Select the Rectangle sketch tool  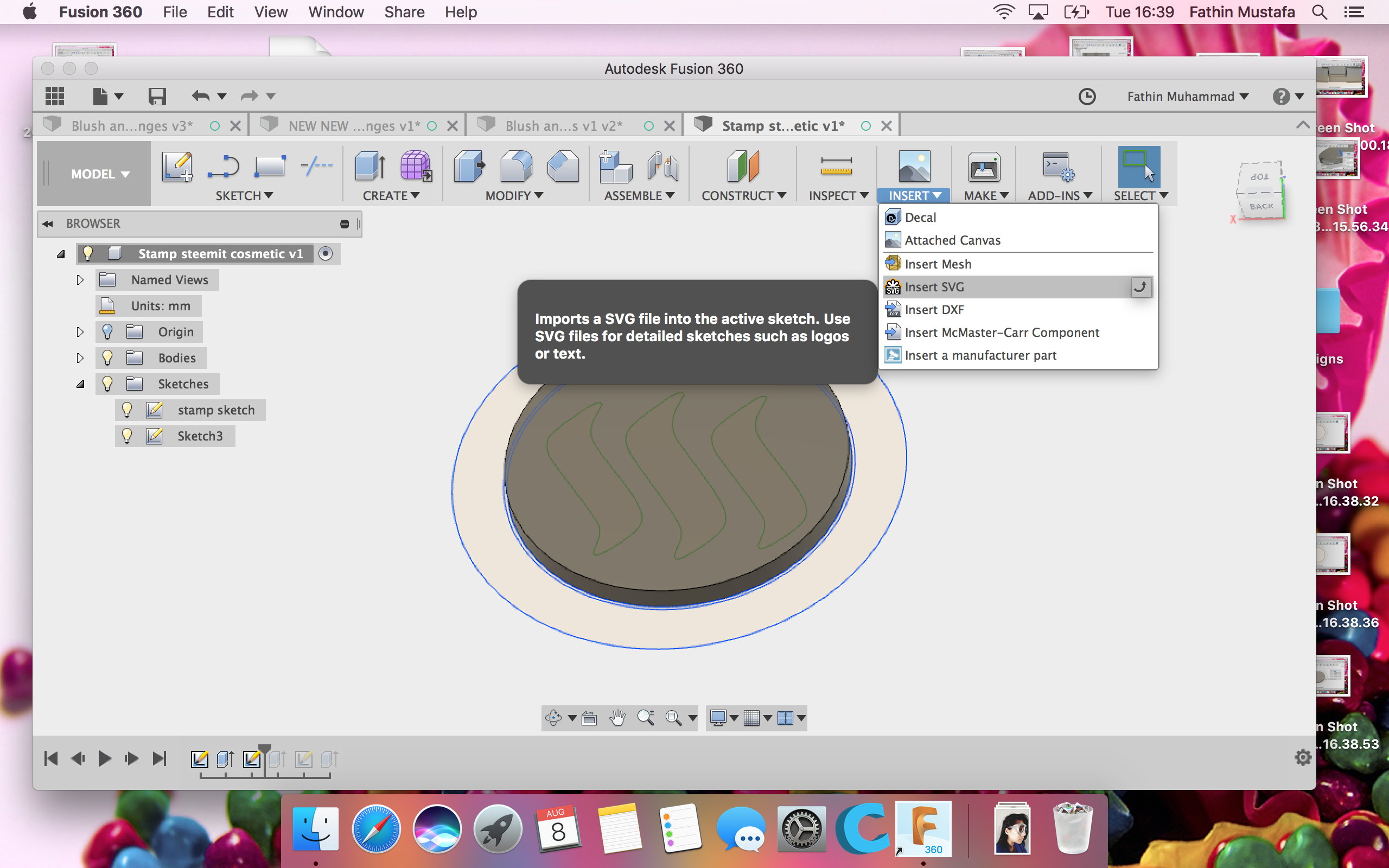point(270,167)
